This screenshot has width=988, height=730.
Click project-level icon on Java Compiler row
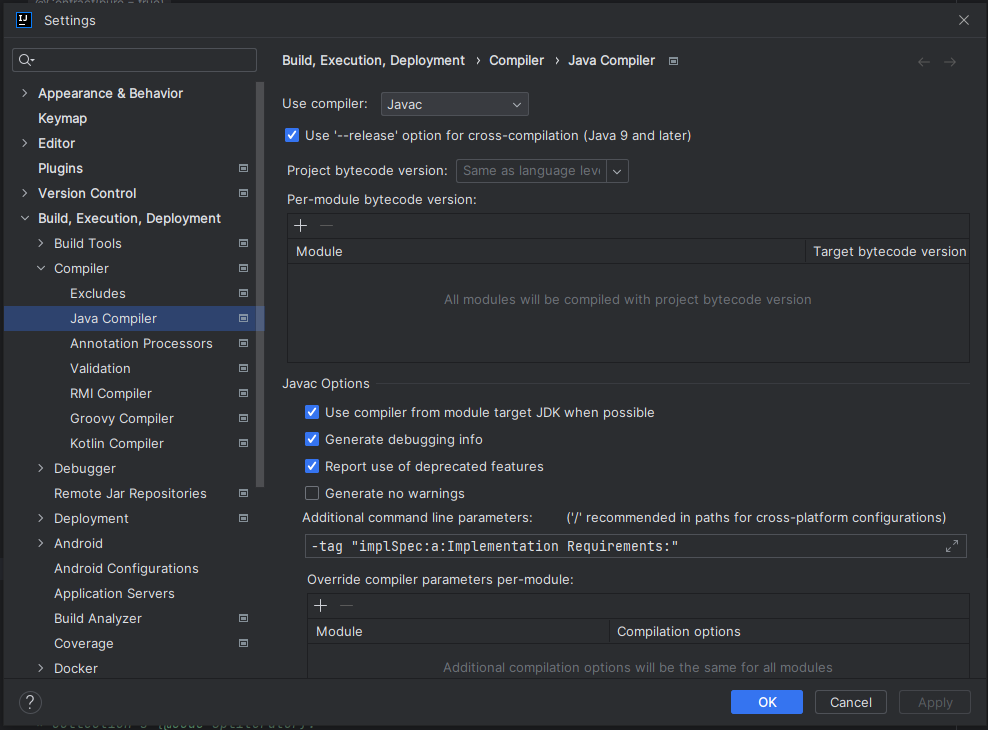[x=243, y=319]
